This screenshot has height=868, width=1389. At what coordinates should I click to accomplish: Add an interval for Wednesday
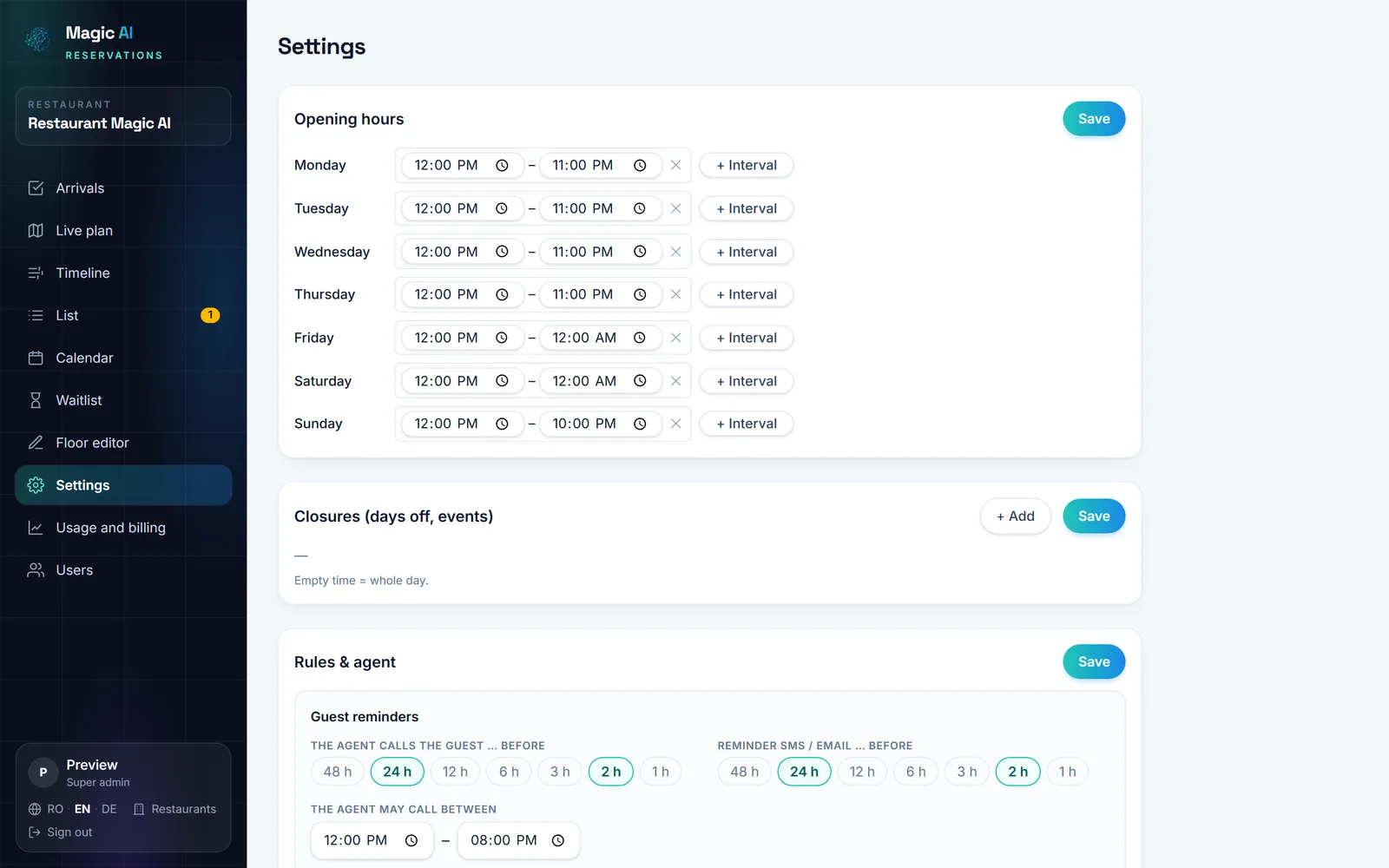coord(747,252)
